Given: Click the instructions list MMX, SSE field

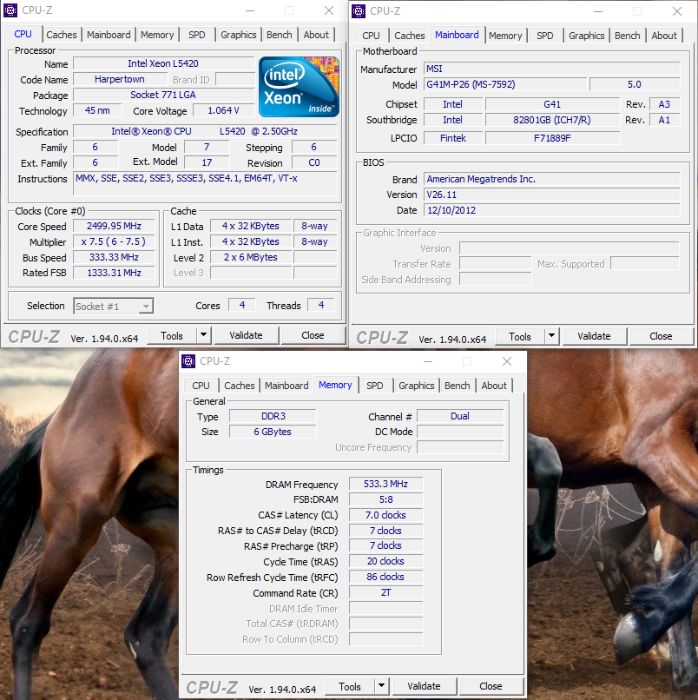Looking at the screenshot, I should [x=205, y=183].
